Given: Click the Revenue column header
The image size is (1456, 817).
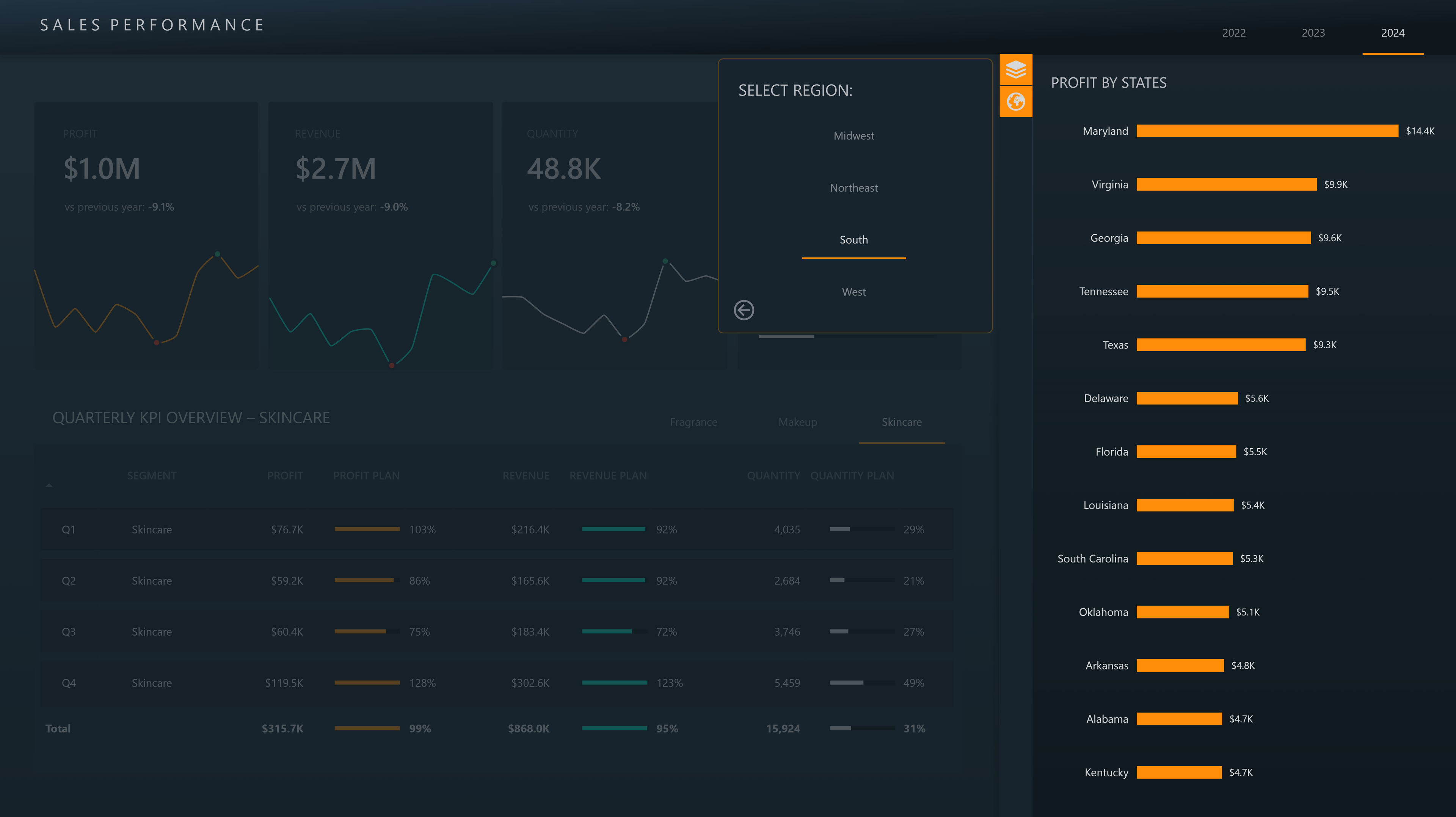Looking at the screenshot, I should (526, 476).
